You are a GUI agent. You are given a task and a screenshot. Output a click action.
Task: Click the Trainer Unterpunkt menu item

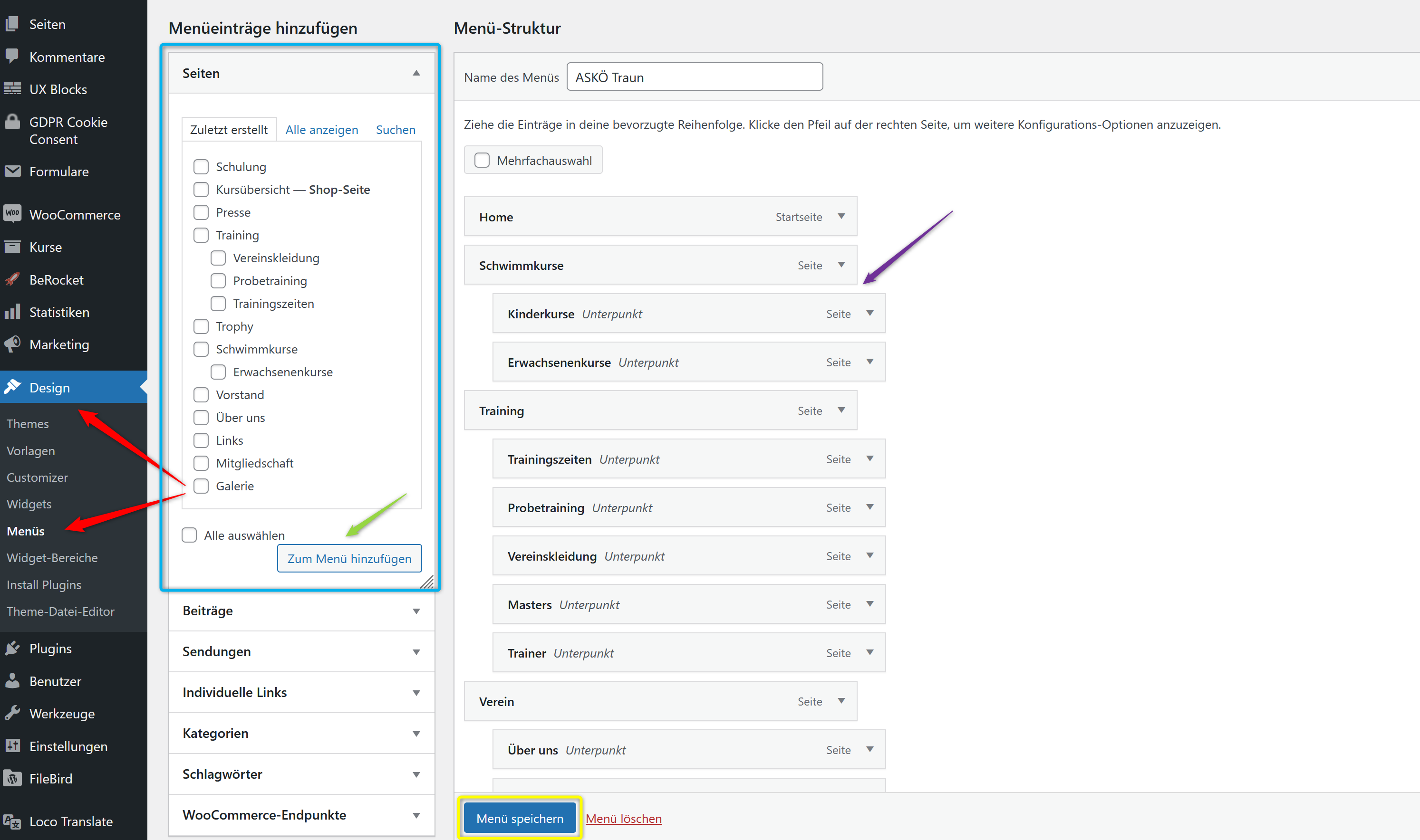pyautogui.click(x=689, y=653)
